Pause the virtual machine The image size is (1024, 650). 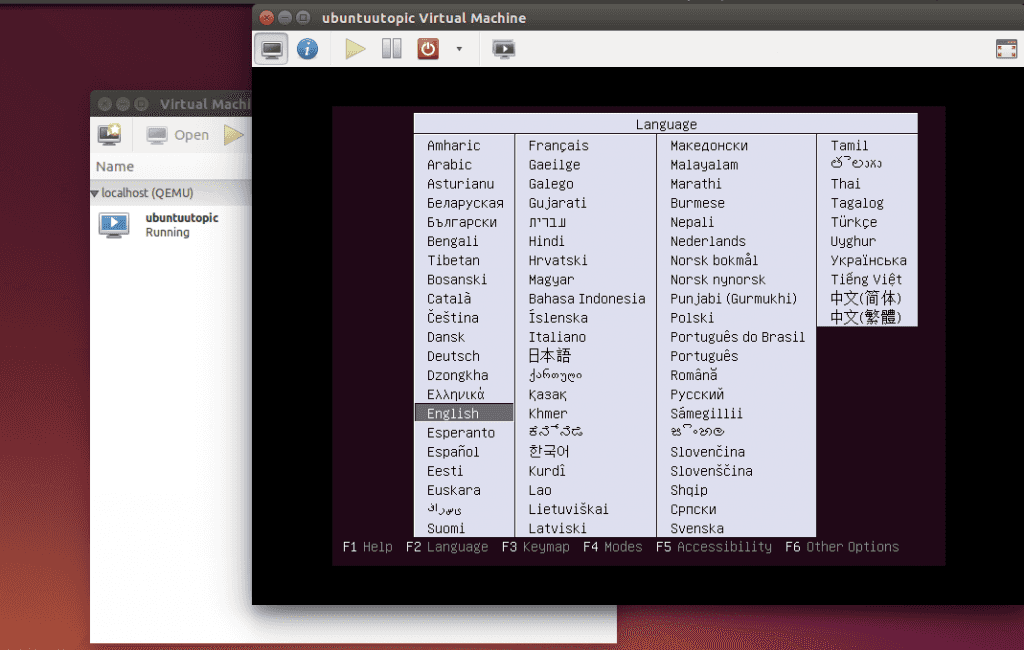[392, 49]
